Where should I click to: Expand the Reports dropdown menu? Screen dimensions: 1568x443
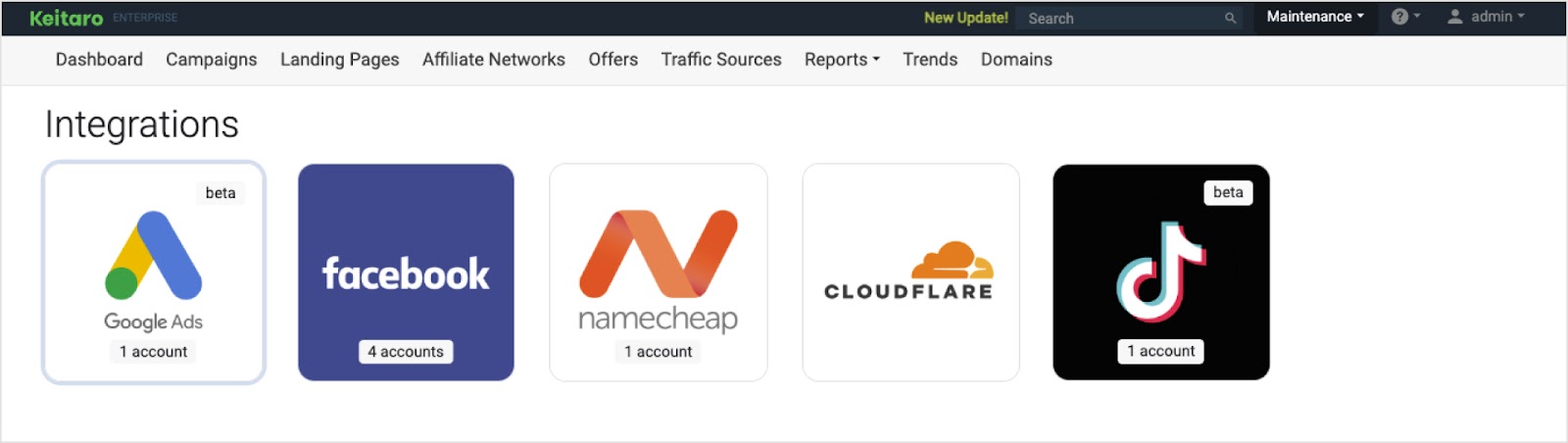coord(842,60)
